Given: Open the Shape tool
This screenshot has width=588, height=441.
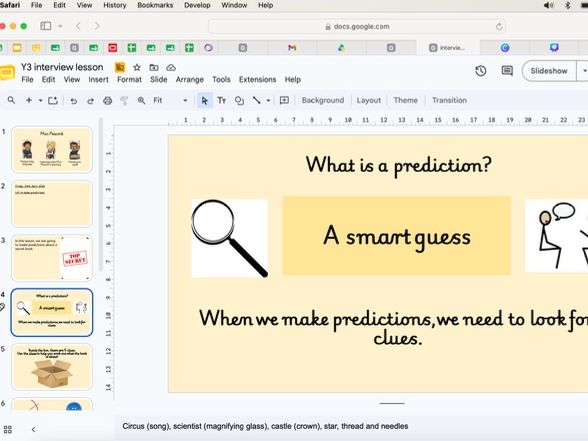Looking at the screenshot, I should [x=239, y=100].
